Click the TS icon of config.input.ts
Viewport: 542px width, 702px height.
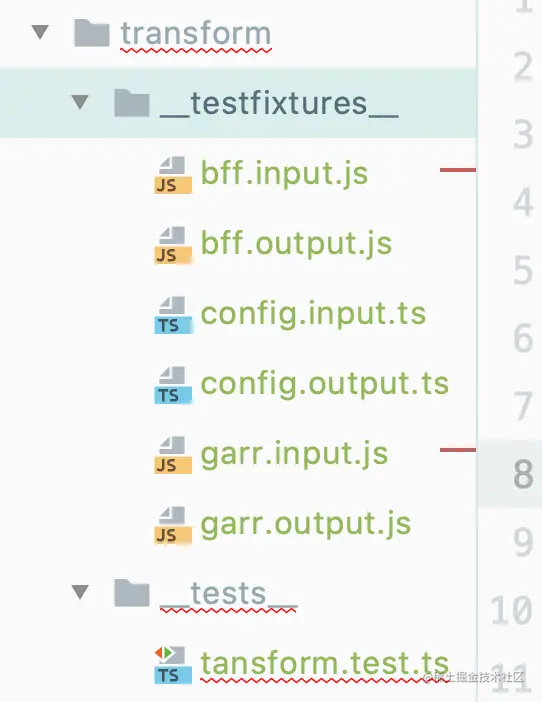coord(173,315)
